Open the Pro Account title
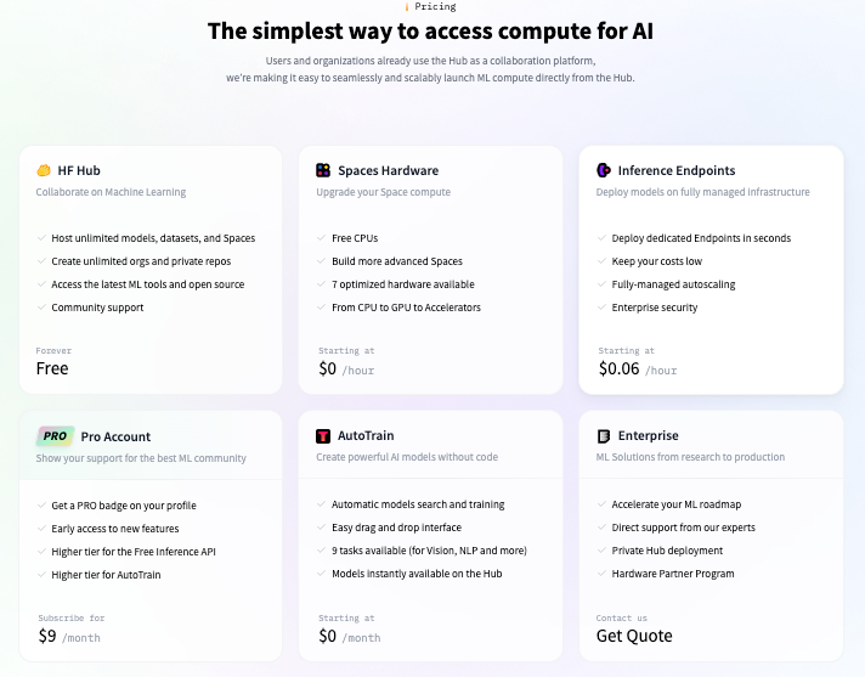This screenshot has width=866, height=677. [x=116, y=437]
